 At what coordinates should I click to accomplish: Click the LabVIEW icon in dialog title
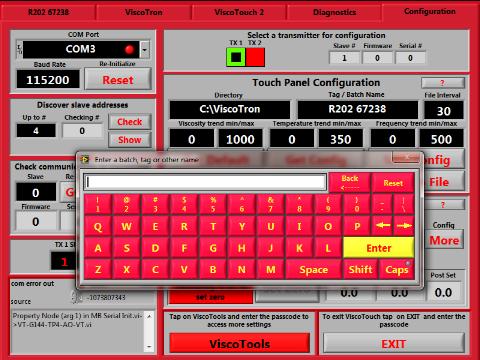pyautogui.click(x=85, y=160)
